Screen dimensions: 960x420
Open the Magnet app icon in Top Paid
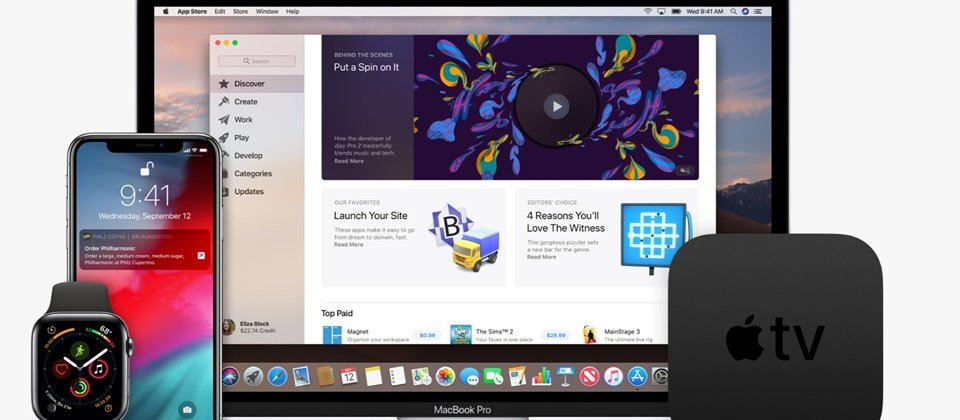pyautogui.click(x=332, y=334)
